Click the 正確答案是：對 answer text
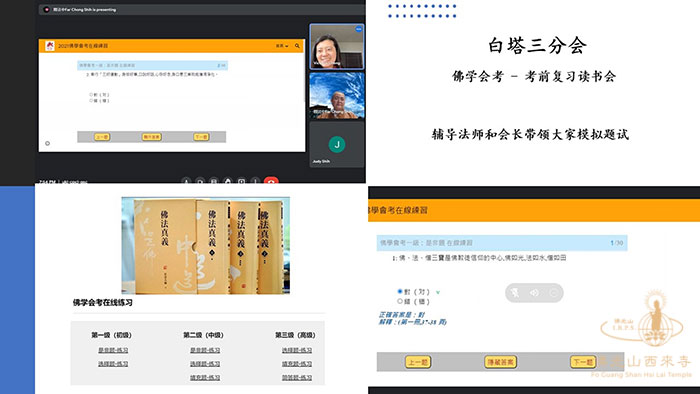The width and height of the screenshot is (700, 394). (x=402, y=315)
